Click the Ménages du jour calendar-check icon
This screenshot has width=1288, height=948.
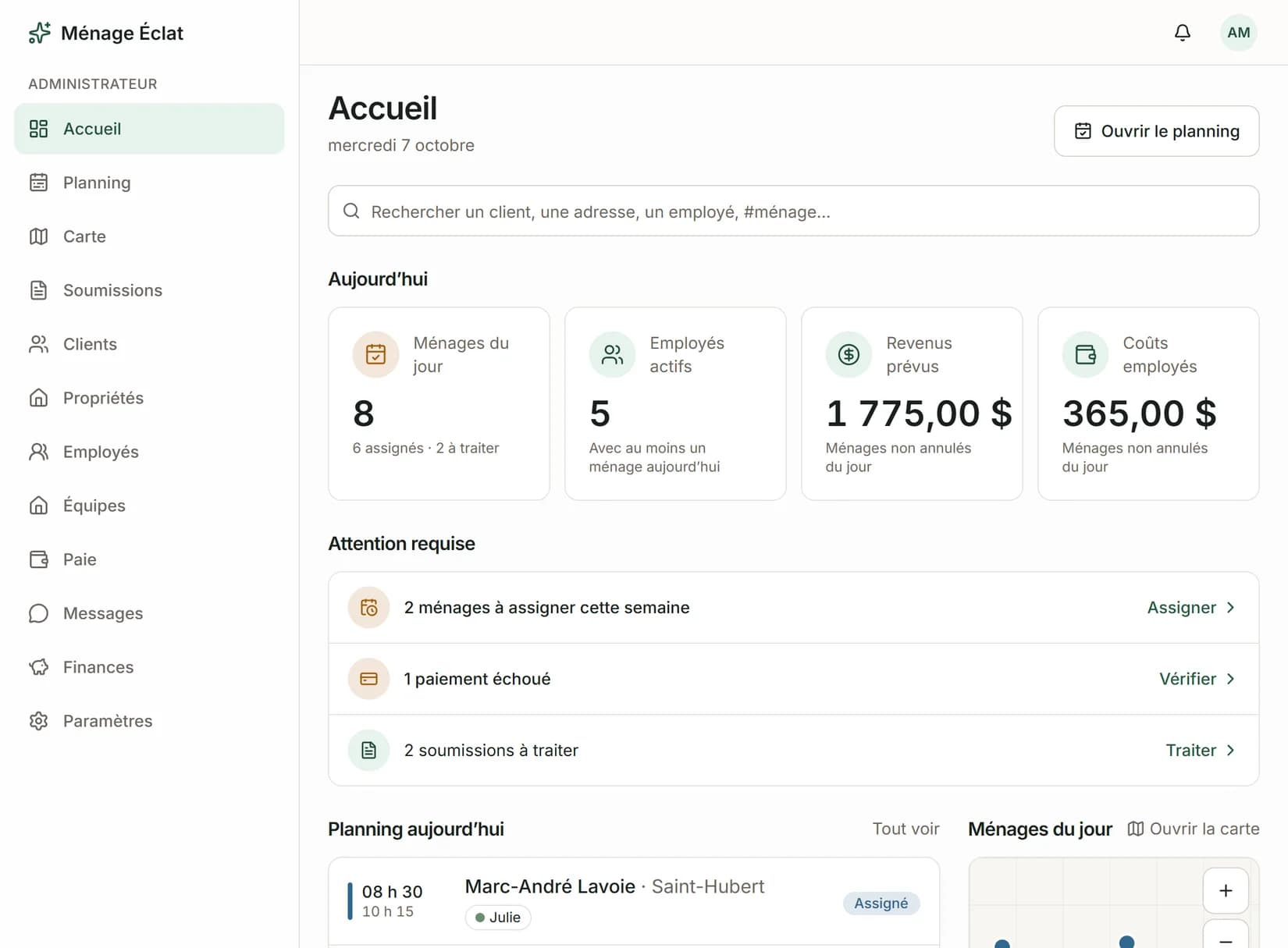pyautogui.click(x=375, y=355)
